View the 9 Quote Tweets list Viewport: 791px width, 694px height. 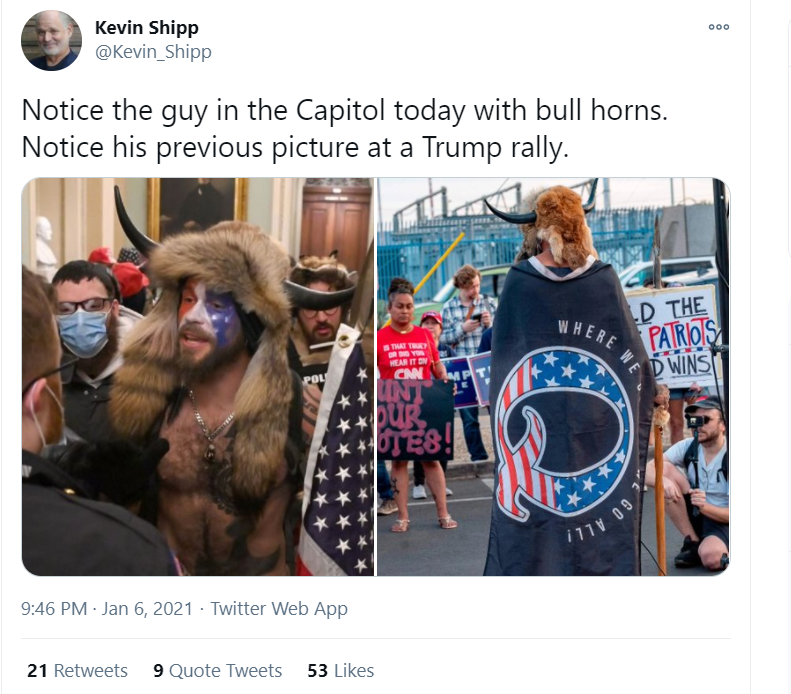pos(217,671)
